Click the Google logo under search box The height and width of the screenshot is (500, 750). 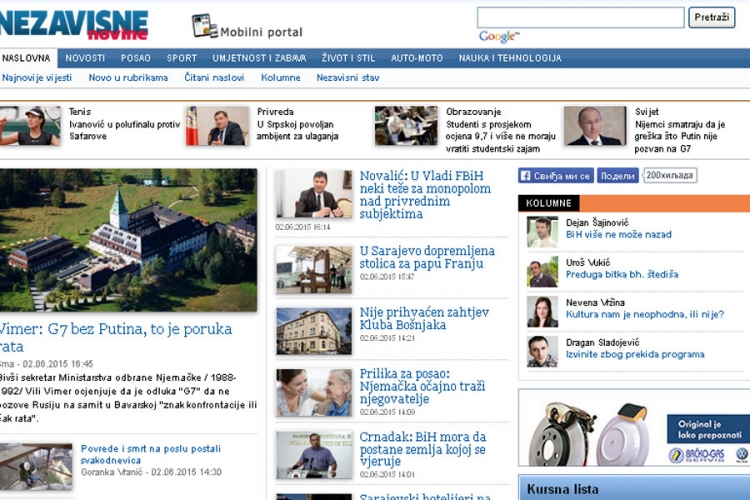pyautogui.click(x=498, y=36)
